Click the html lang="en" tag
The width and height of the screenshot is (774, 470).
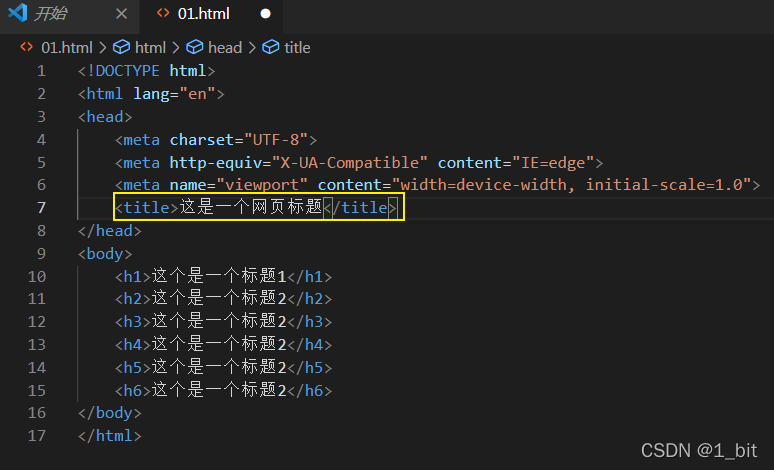pyautogui.click(x=151, y=94)
